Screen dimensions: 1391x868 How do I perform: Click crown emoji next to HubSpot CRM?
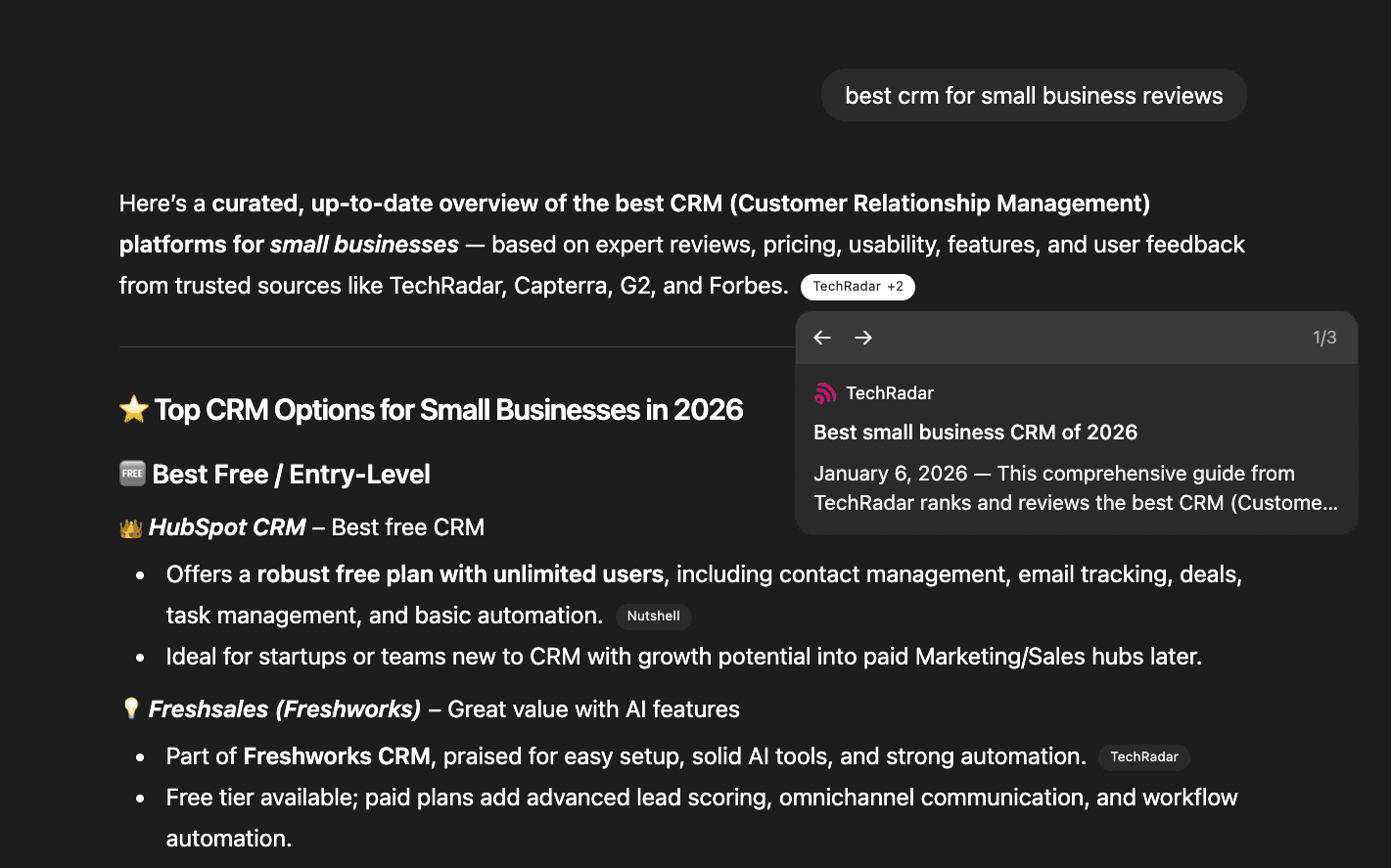[131, 528]
